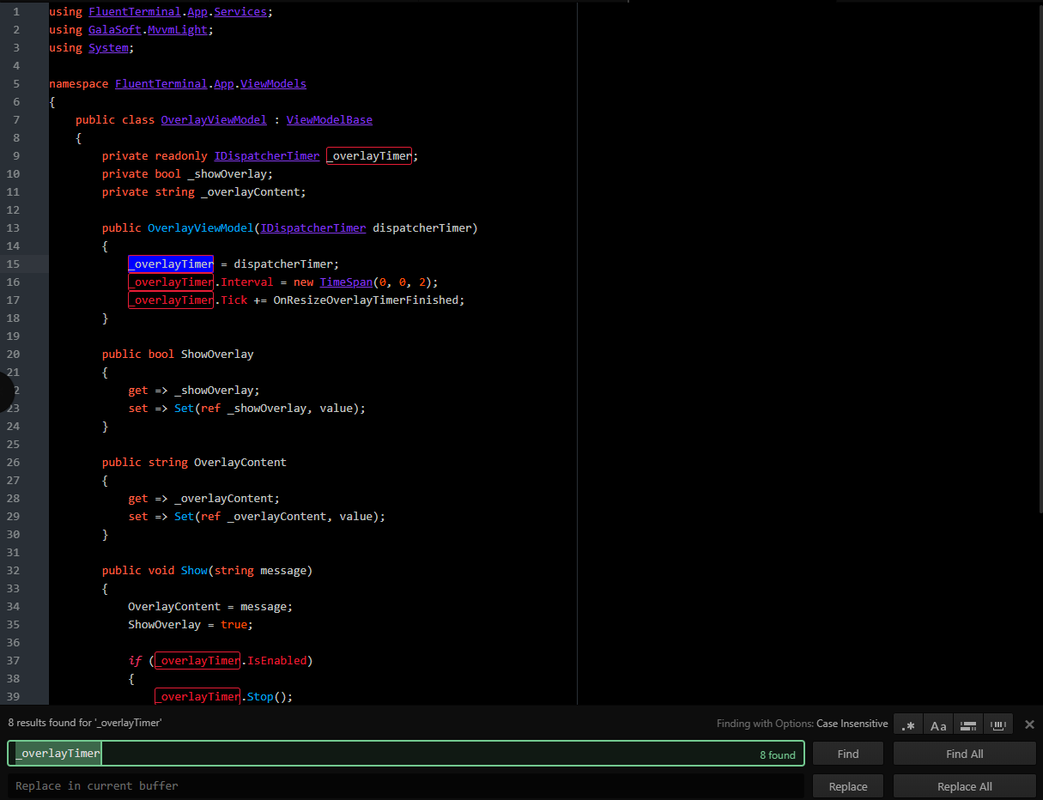This screenshot has width=1043, height=800.
Task: Click the Show method name on line 32
Action: coord(194,571)
